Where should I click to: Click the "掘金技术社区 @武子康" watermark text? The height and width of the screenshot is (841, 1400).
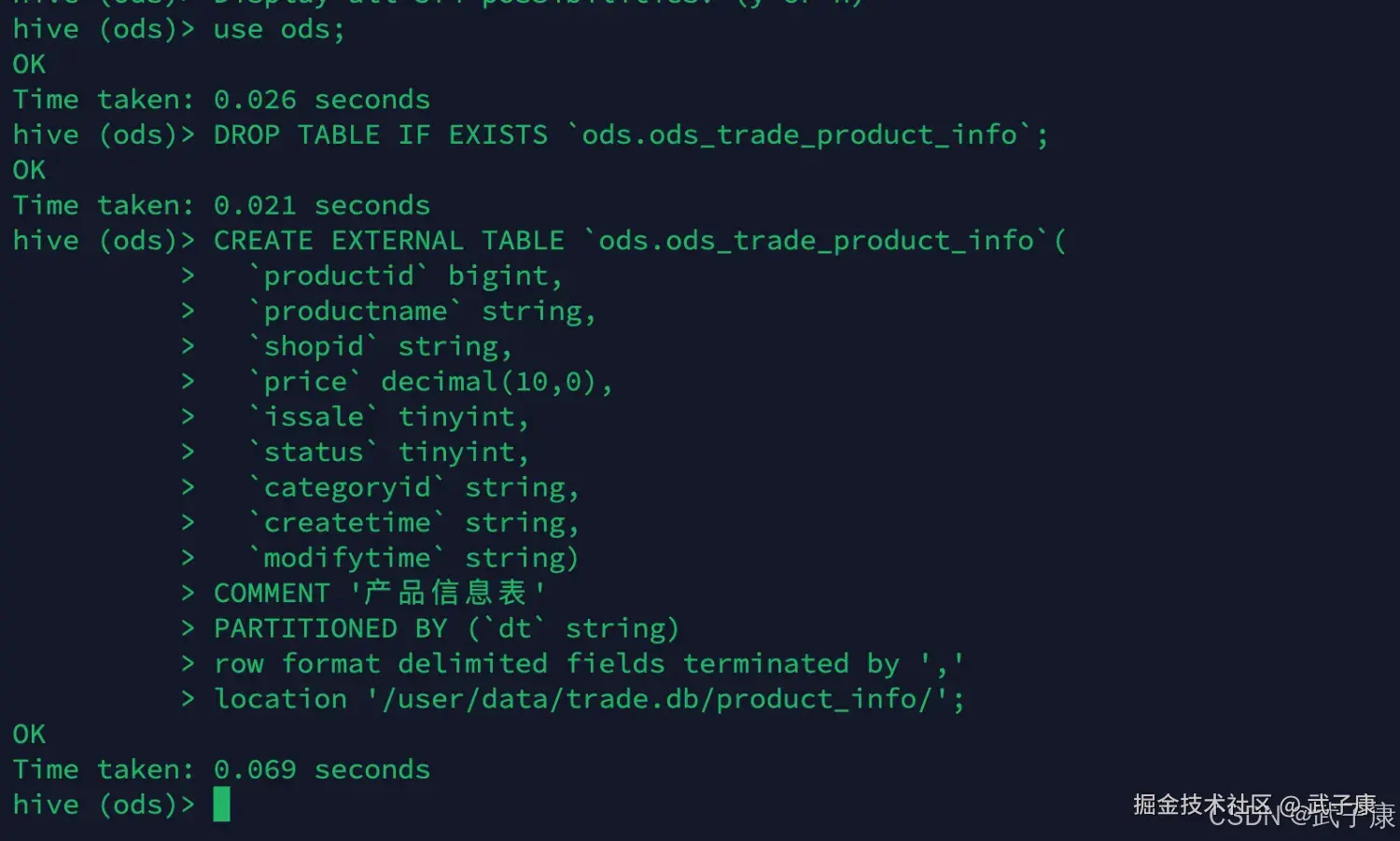coord(1254,805)
